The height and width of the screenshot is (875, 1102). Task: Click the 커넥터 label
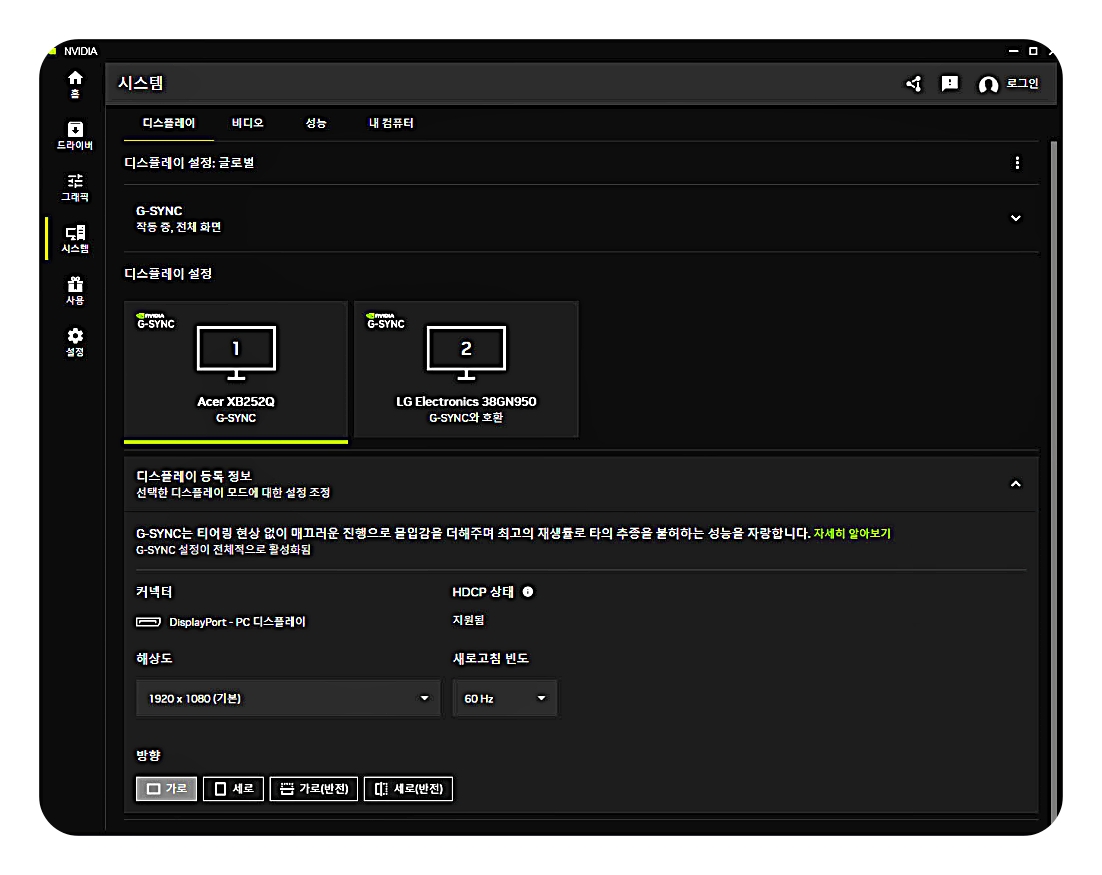tap(154, 592)
